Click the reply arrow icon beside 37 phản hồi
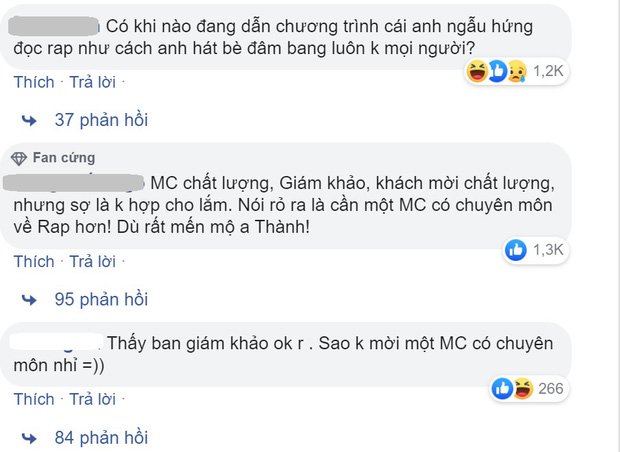The image size is (620, 452). tap(30, 121)
